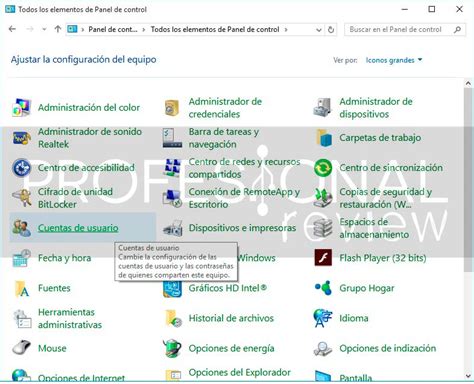Open the Historial de archivos icon
The width and height of the screenshot is (474, 384).
point(173,318)
